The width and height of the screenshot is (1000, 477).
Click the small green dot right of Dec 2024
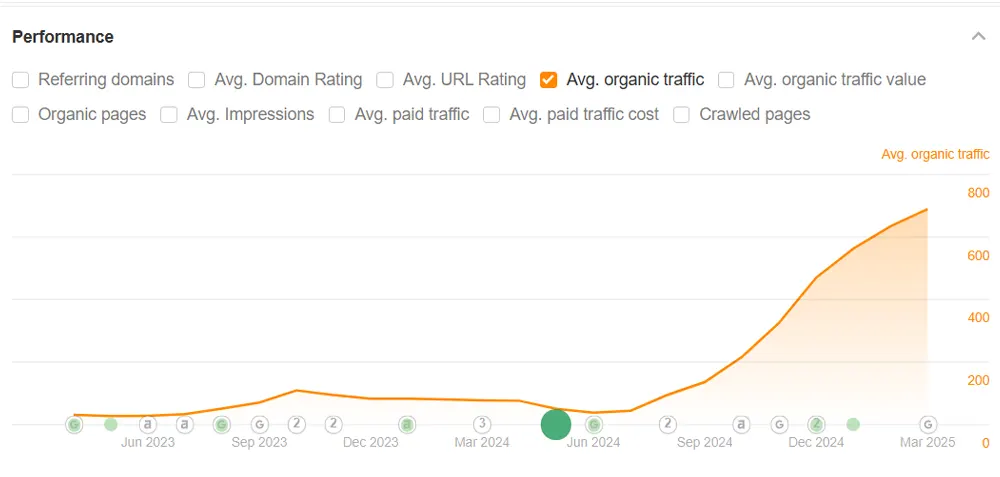click(x=853, y=424)
